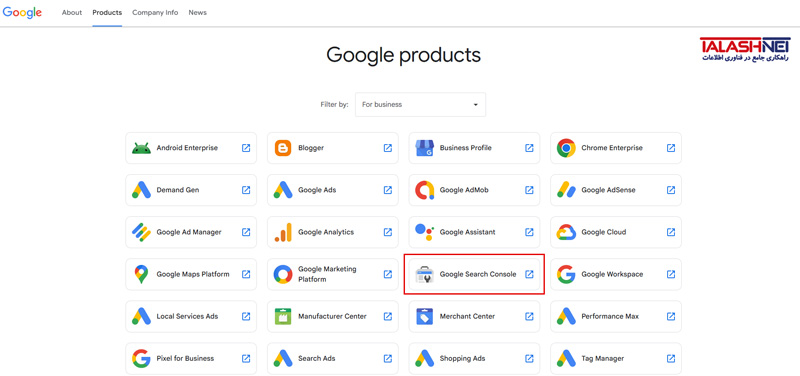Viewport: 800px width, 376px height.
Task: Click the Google Assistant dots icon
Action: (x=424, y=232)
